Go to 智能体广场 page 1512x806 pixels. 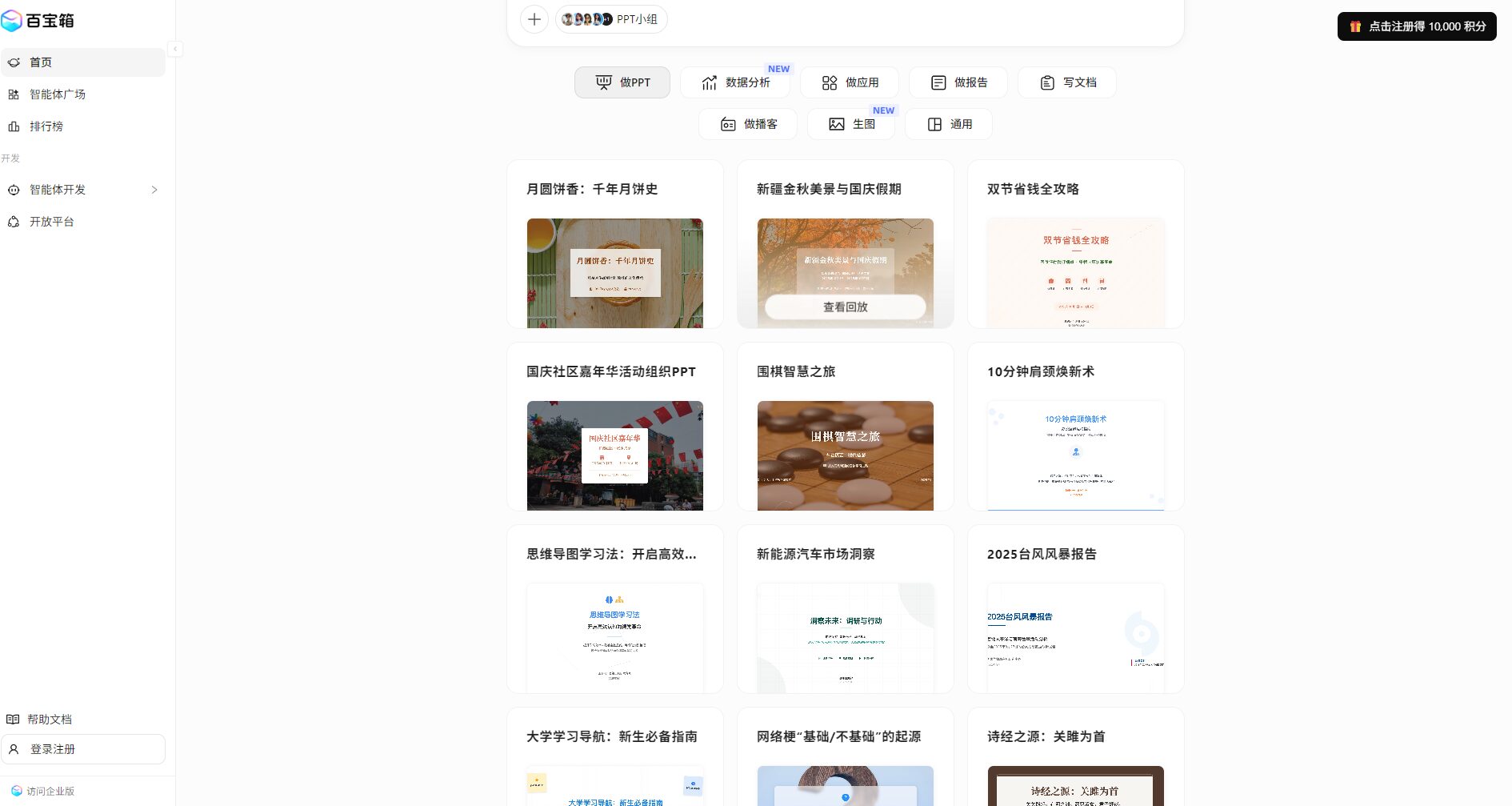(x=58, y=94)
